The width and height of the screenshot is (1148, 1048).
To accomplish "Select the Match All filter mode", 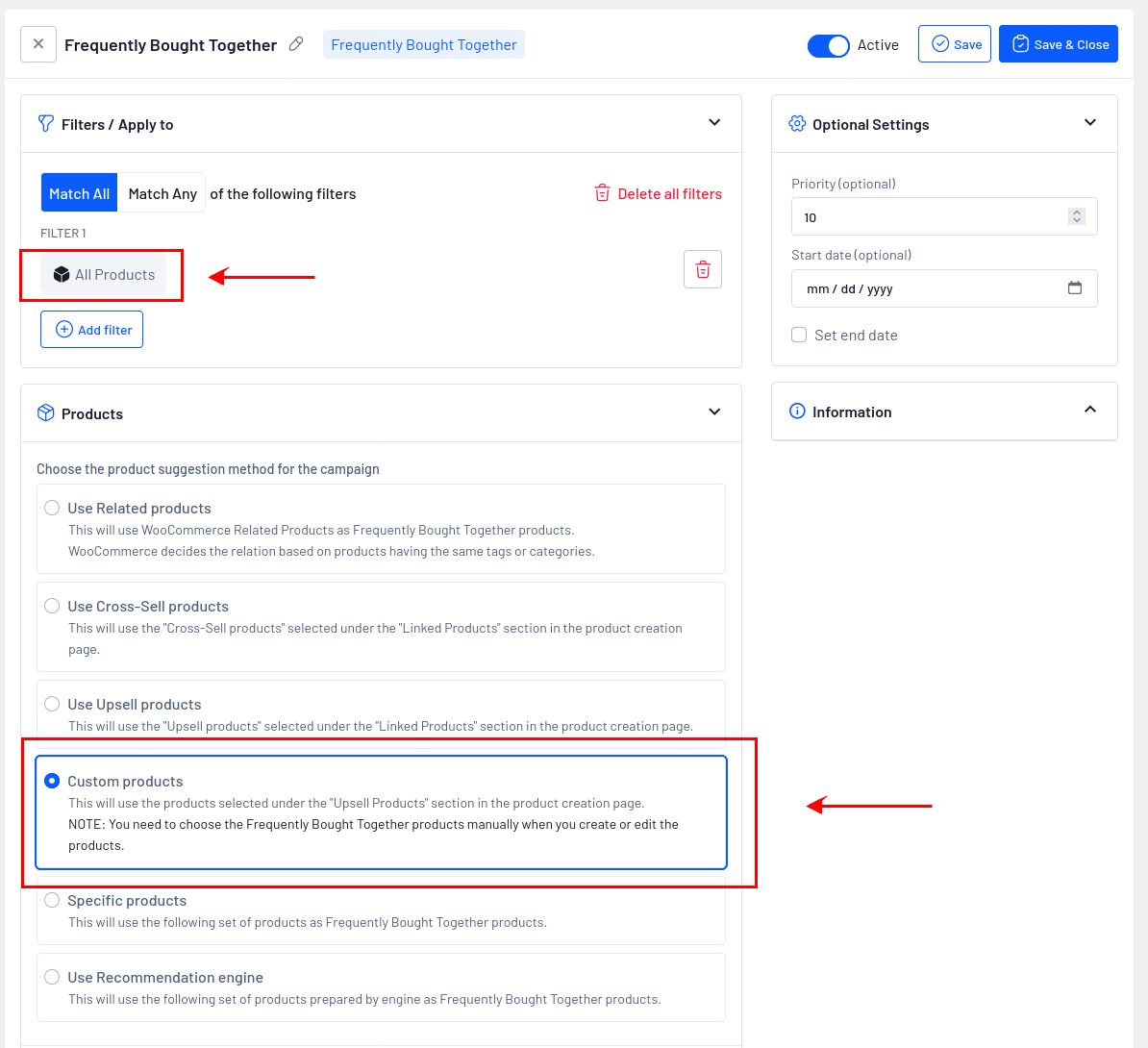I will 79,193.
